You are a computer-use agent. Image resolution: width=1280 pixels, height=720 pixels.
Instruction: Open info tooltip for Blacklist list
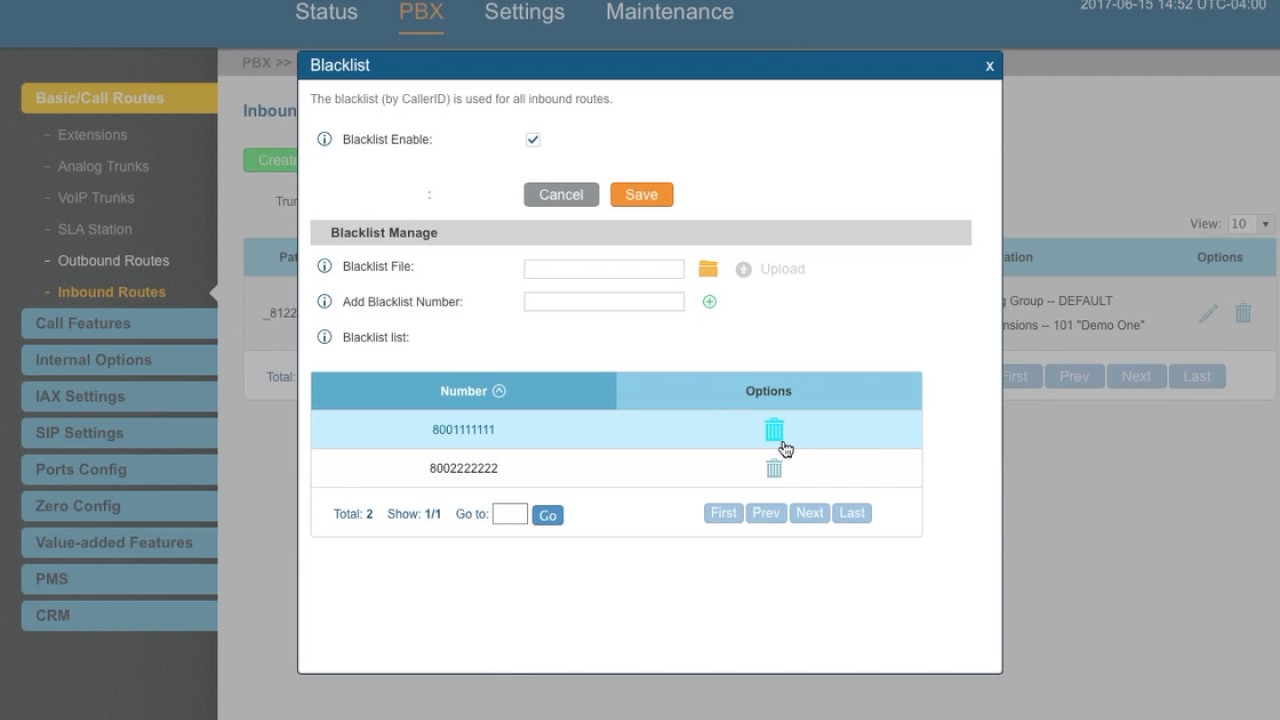point(324,337)
